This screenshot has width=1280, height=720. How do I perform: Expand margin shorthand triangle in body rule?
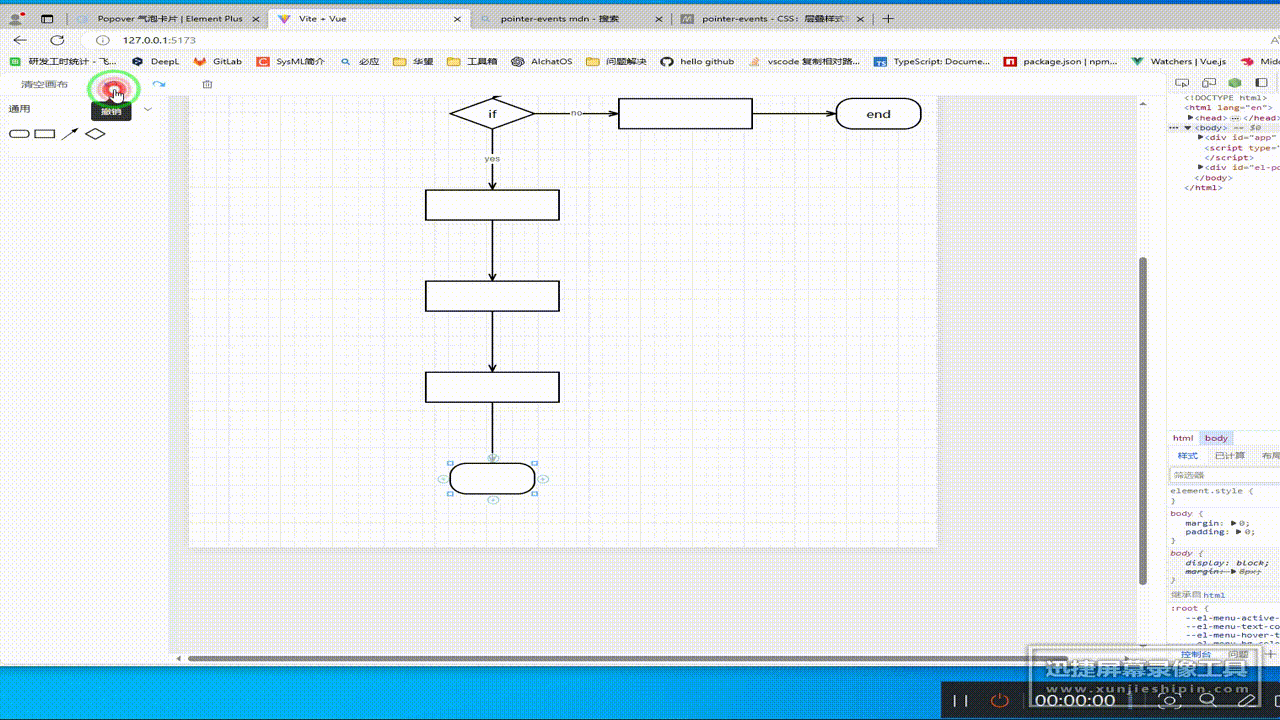pyautogui.click(x=1231, y=523)
